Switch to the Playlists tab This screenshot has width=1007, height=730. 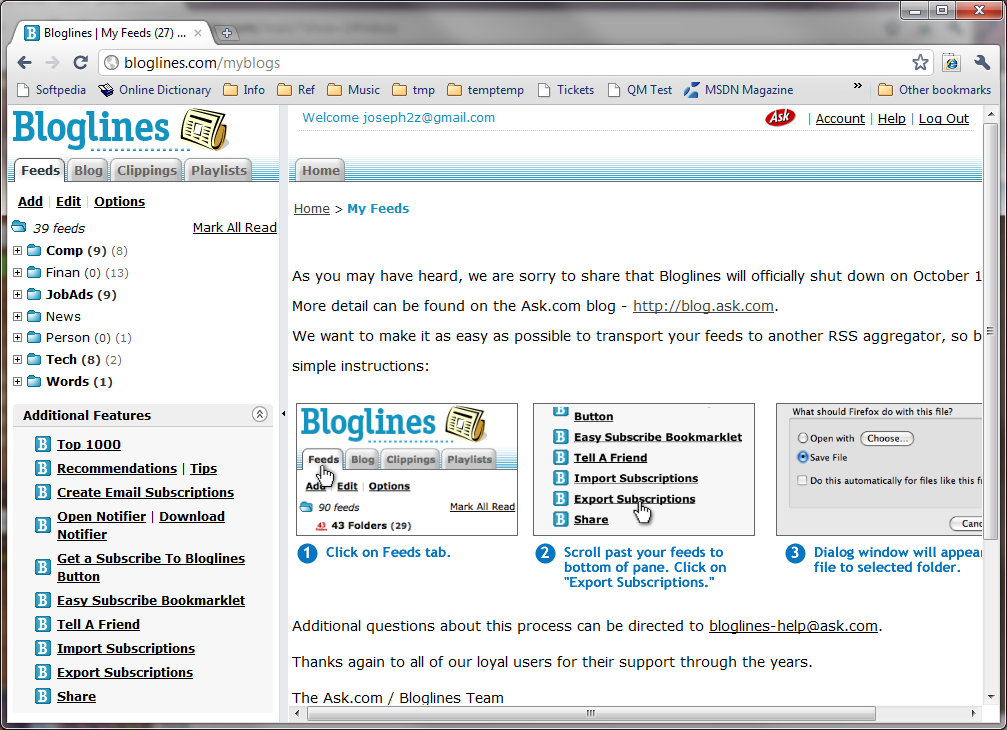[218, 170]
